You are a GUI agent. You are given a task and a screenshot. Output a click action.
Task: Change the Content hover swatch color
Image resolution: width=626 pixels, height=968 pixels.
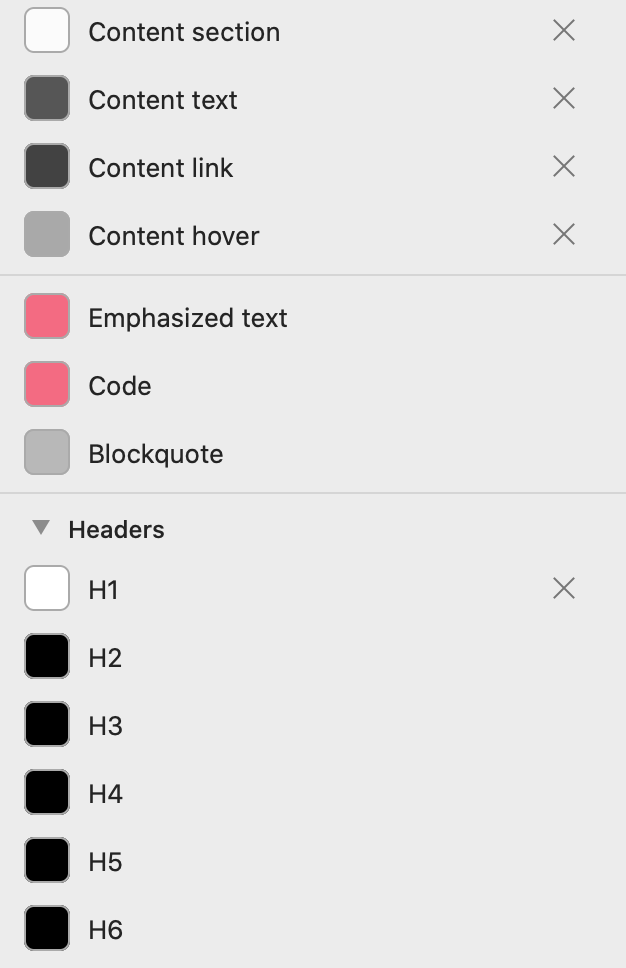click(47, 235)
